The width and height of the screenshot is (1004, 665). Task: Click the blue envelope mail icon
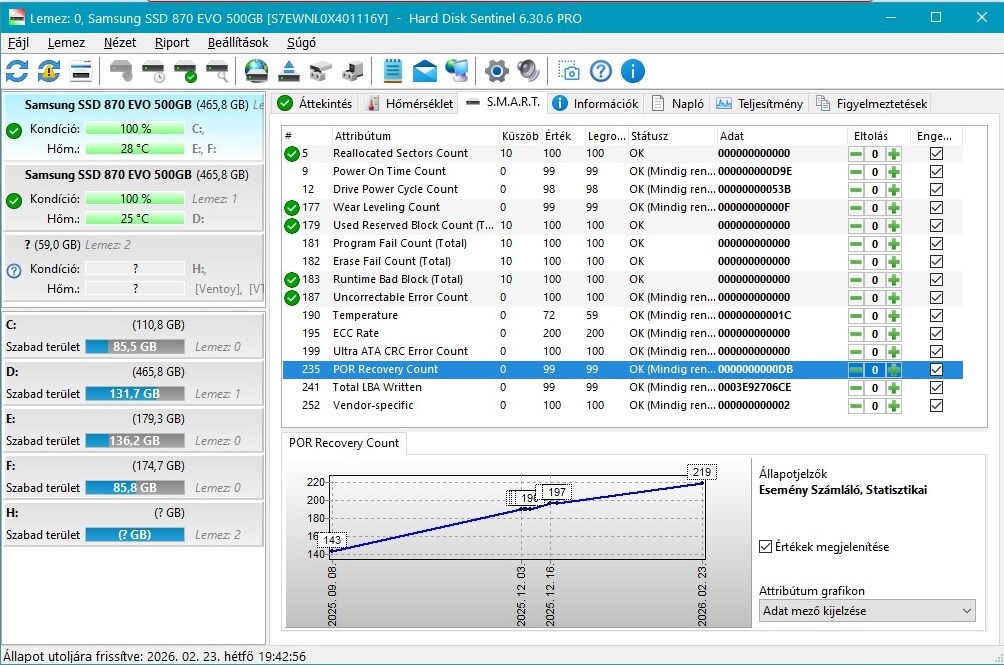tap(425, 71)
